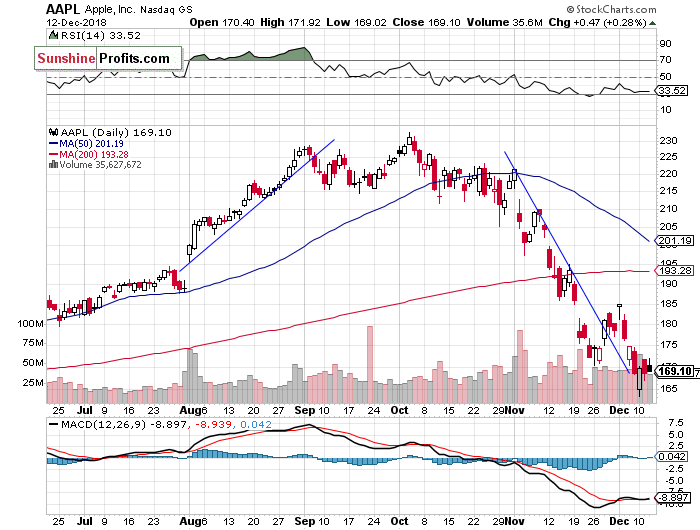Click the 220 price axis label
Viewport: 700px width, 530px height.
click(668, 174)
